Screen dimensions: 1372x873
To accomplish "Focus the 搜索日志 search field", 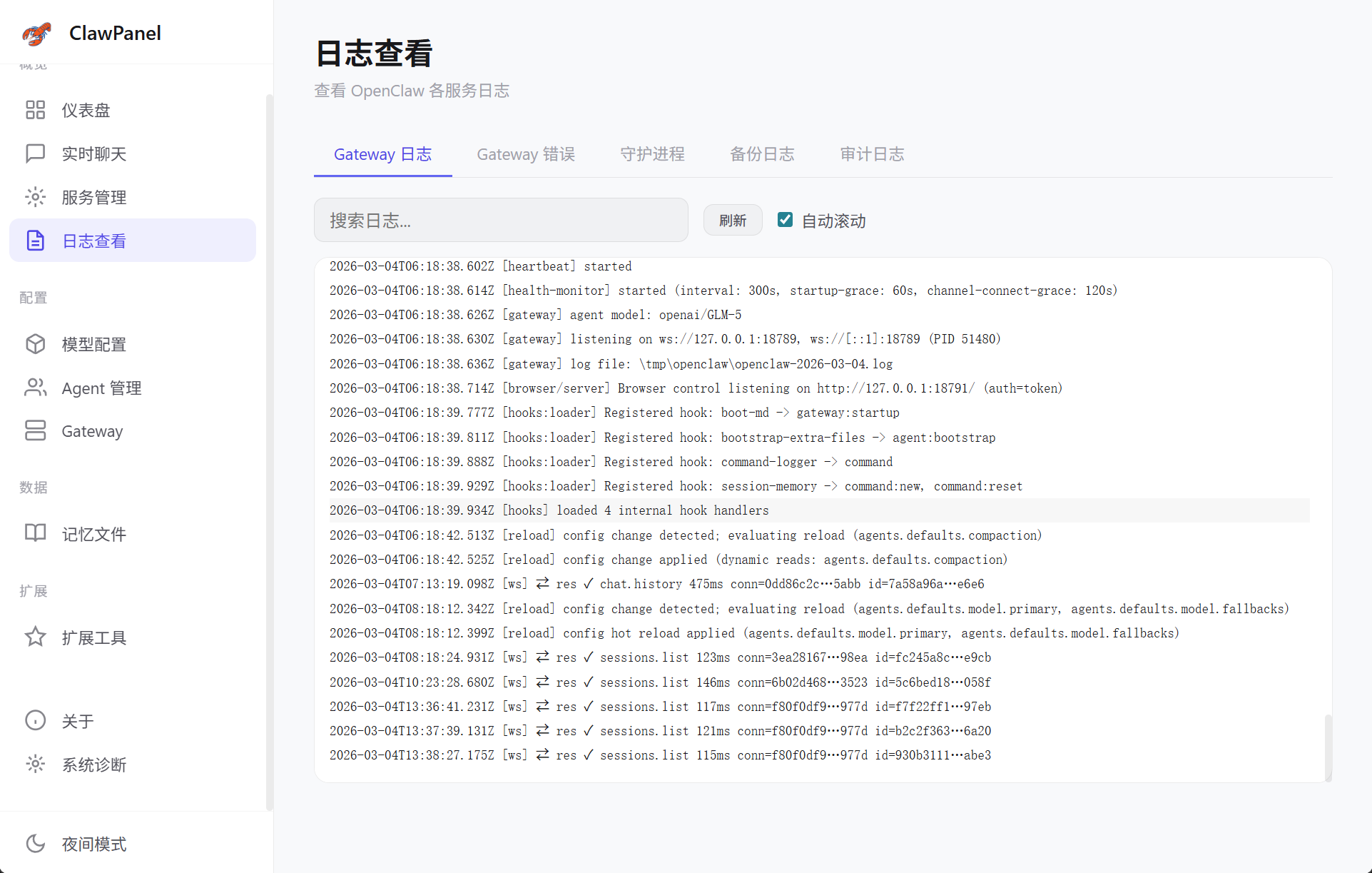I will 500,220.
